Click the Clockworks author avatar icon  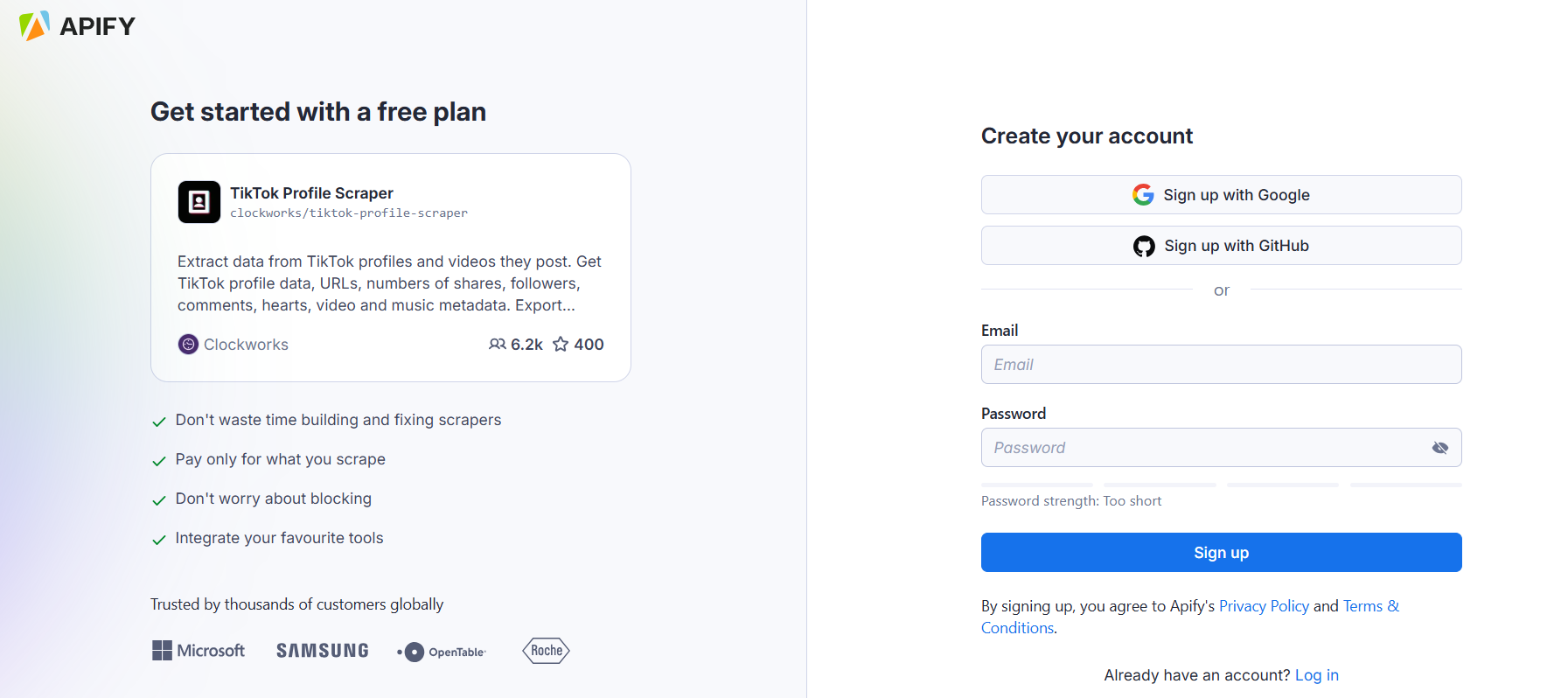click(x=188, y=344)
